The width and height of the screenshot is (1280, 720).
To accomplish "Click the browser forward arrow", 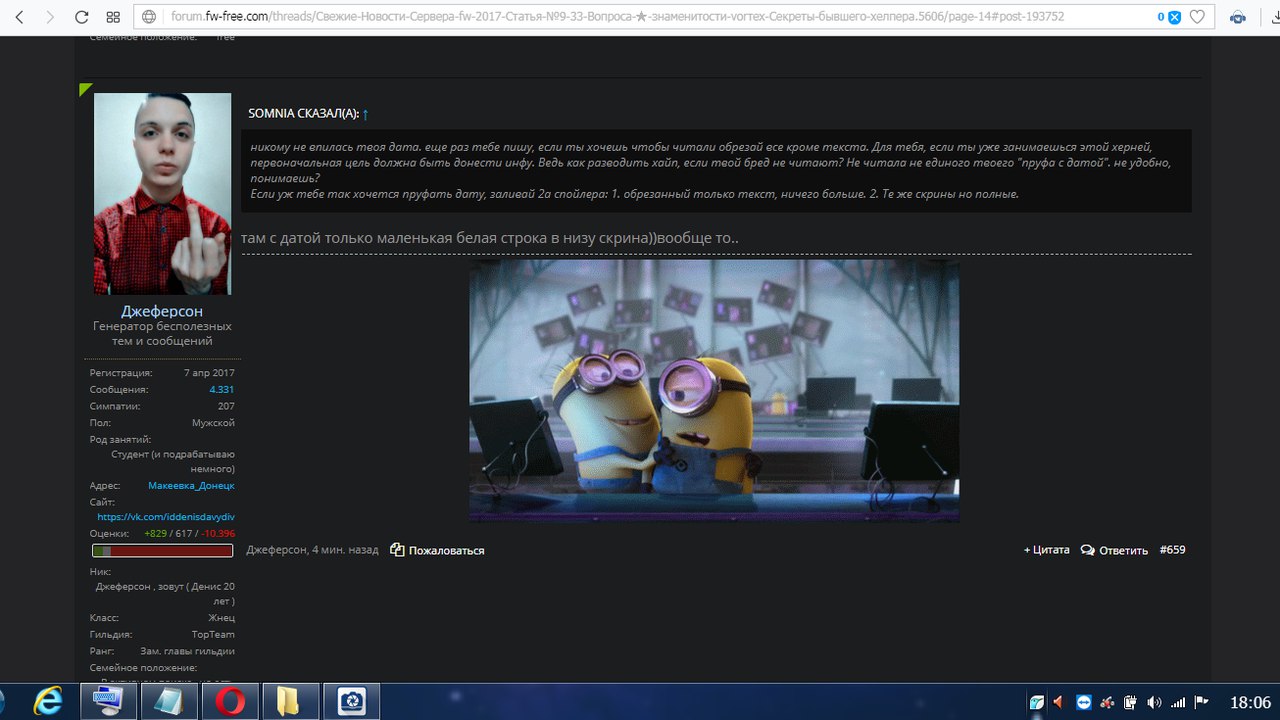I will (49, 17).
